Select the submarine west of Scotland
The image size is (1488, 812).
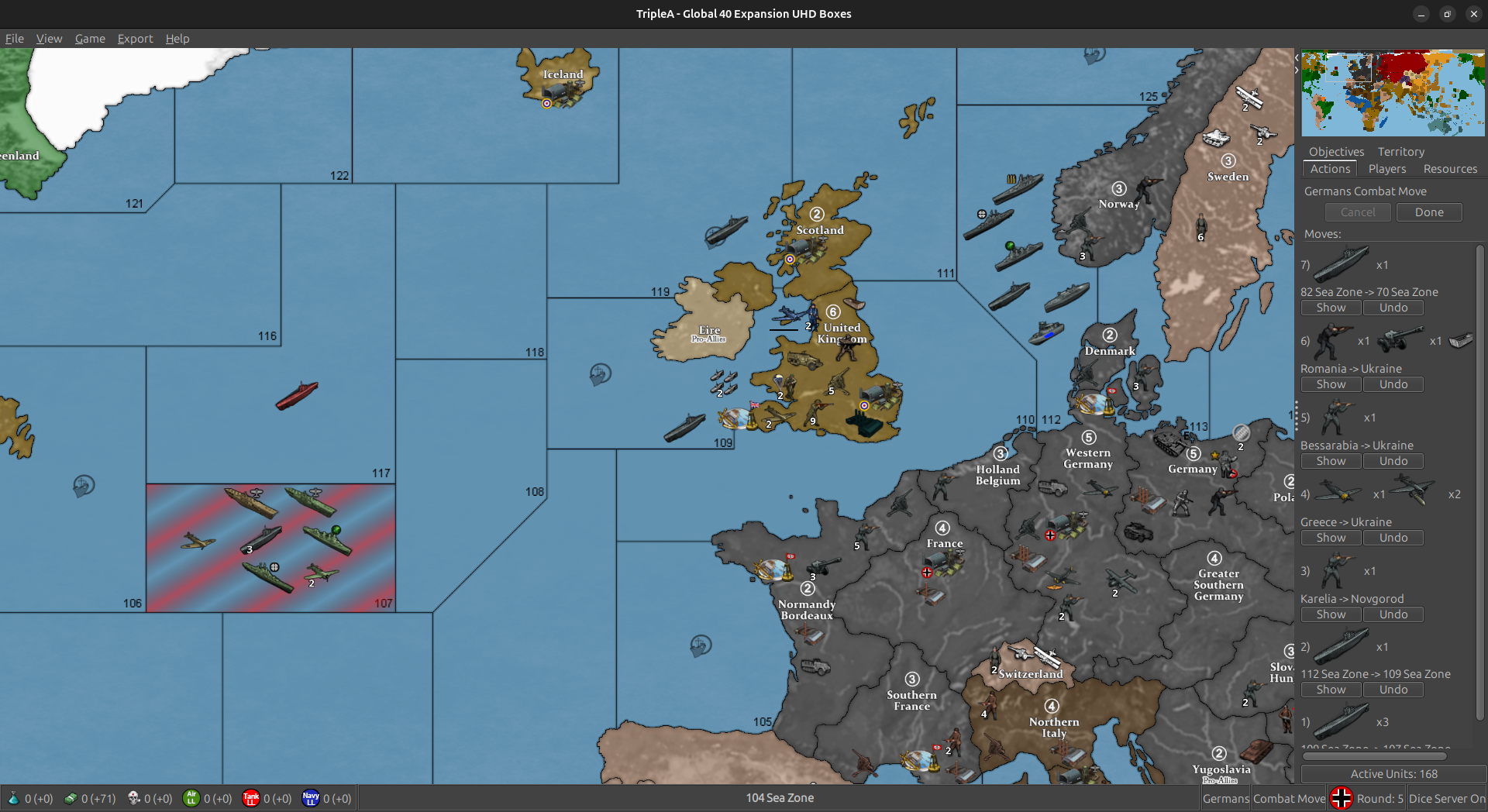(726, 230)
